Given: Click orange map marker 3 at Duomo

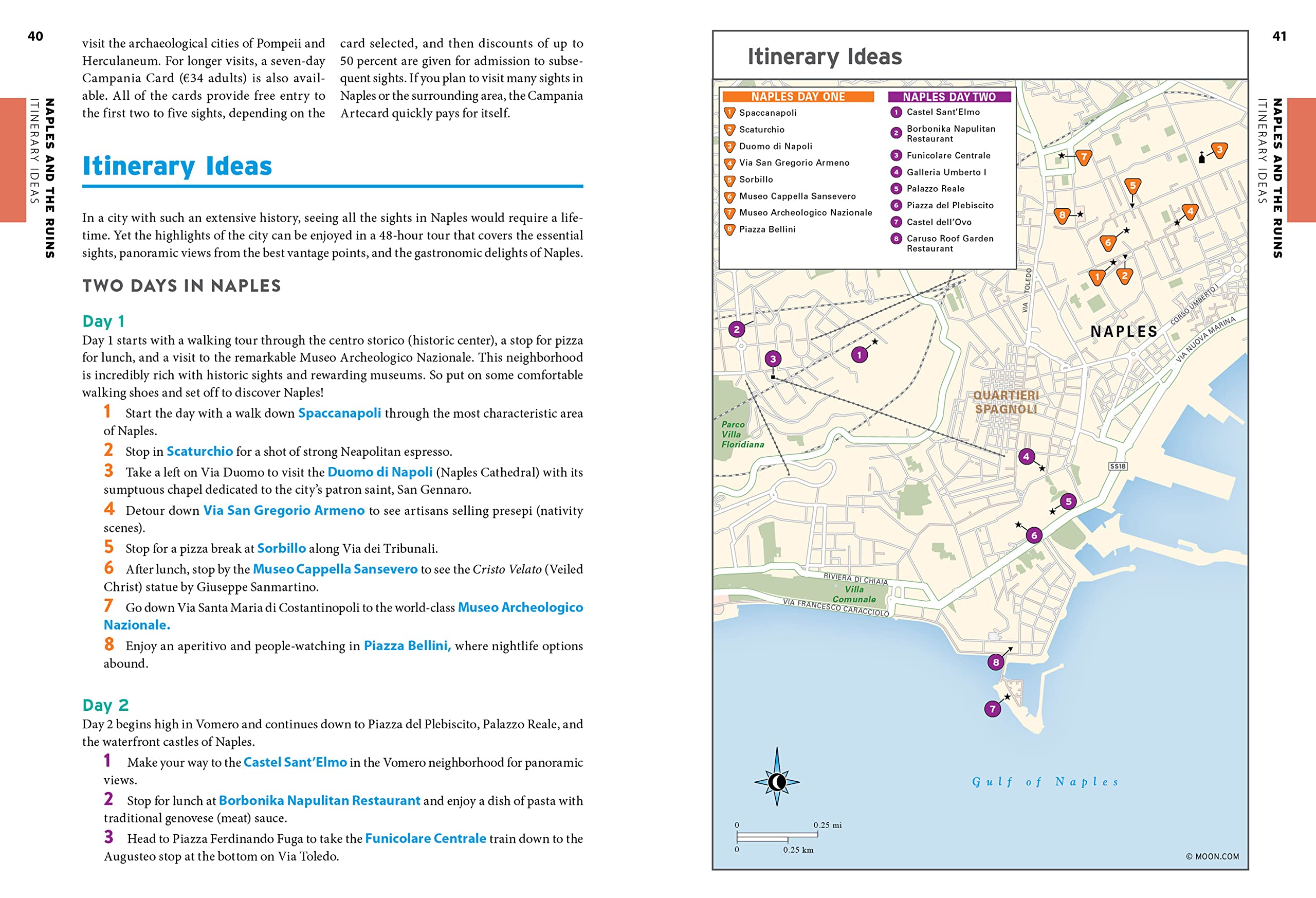Looking at the screenshot, I should click(x=1219, y=150).
